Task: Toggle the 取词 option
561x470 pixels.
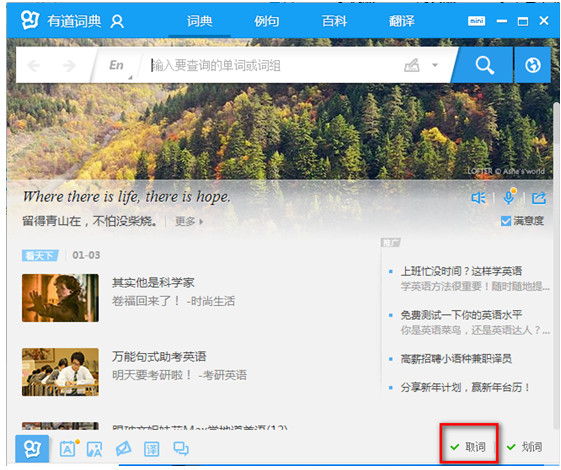Action: pos(468,447)
